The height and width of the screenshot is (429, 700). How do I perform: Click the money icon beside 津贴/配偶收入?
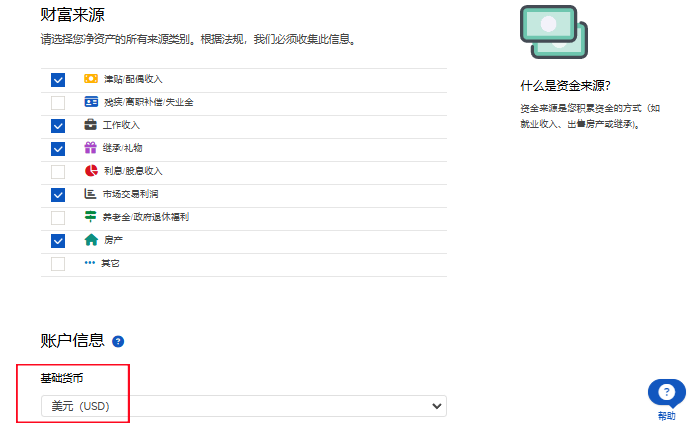[x=91, y=79]
